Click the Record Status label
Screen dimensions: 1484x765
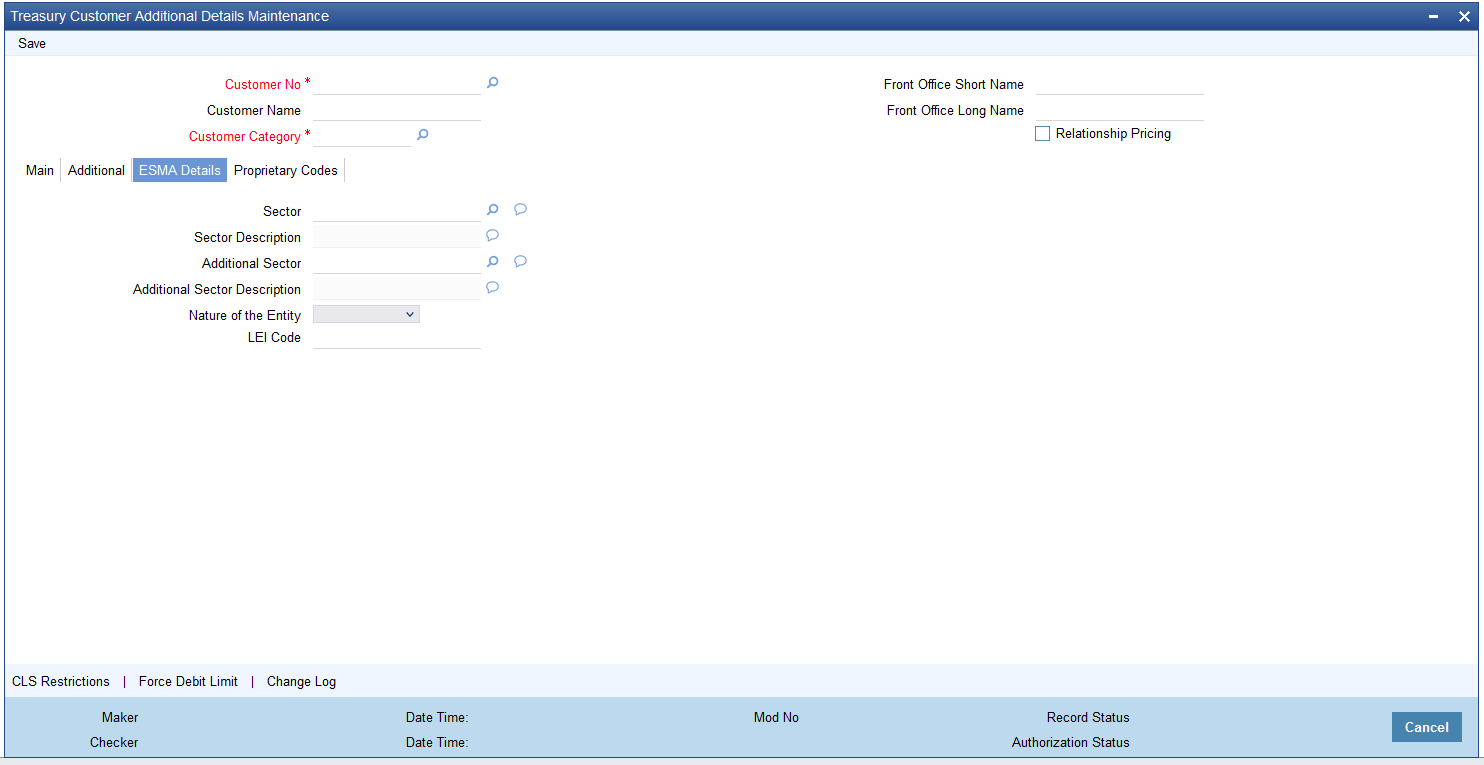click(1088, 718)
